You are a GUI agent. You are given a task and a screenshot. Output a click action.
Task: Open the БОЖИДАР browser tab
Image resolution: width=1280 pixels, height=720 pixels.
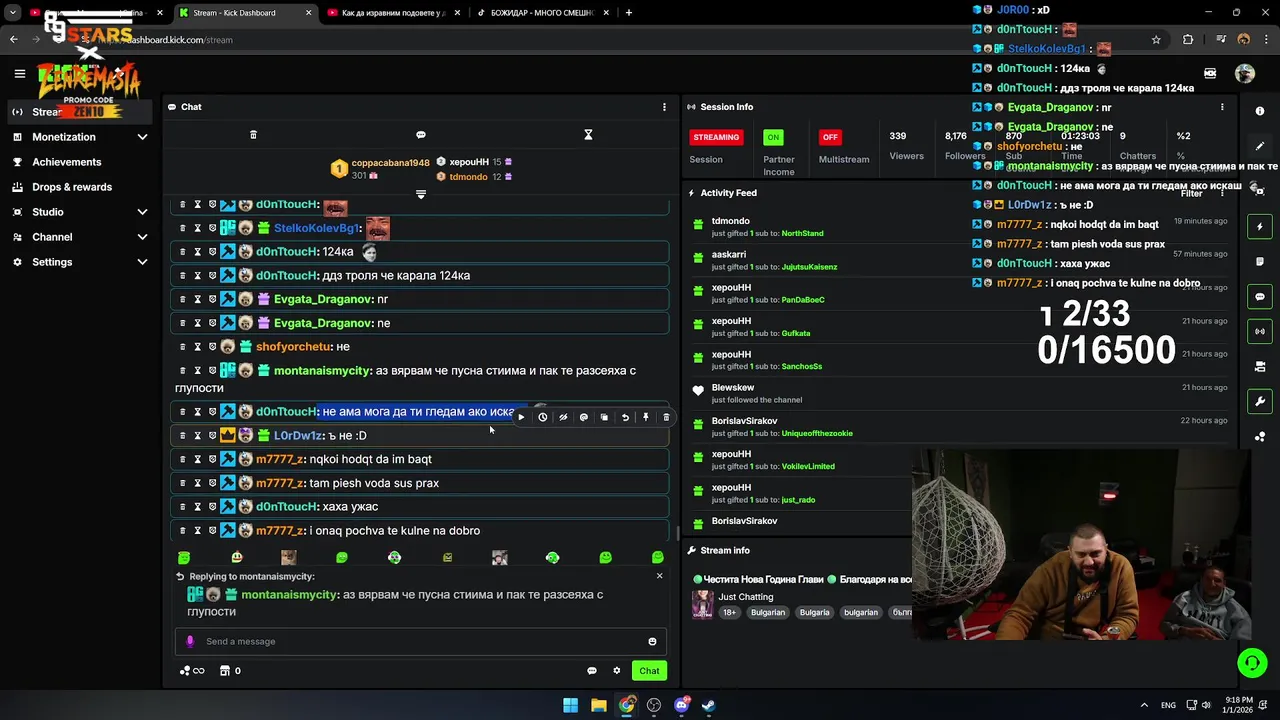pos(542,13)
